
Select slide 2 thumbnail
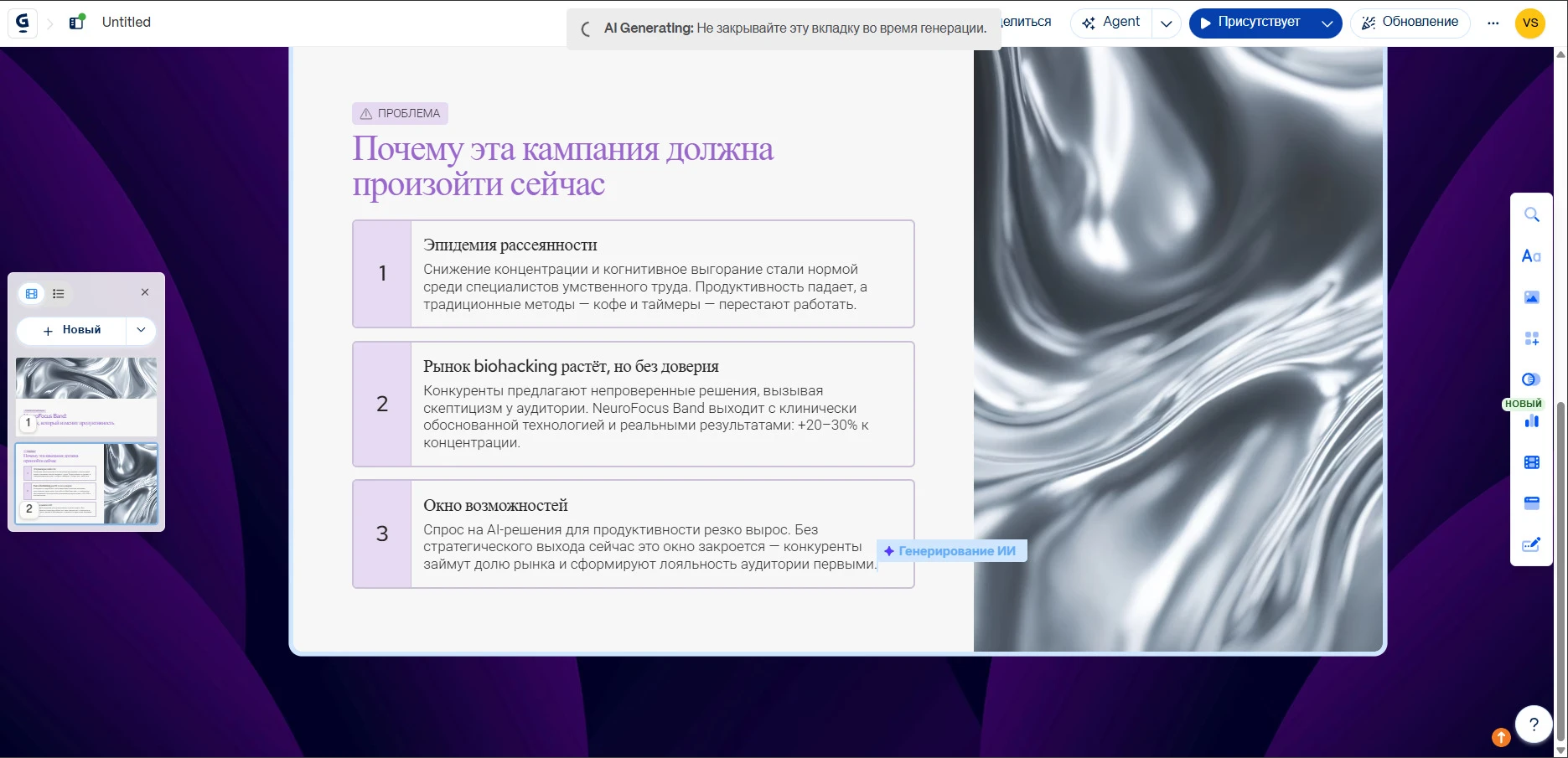click(x=86, y=483)
